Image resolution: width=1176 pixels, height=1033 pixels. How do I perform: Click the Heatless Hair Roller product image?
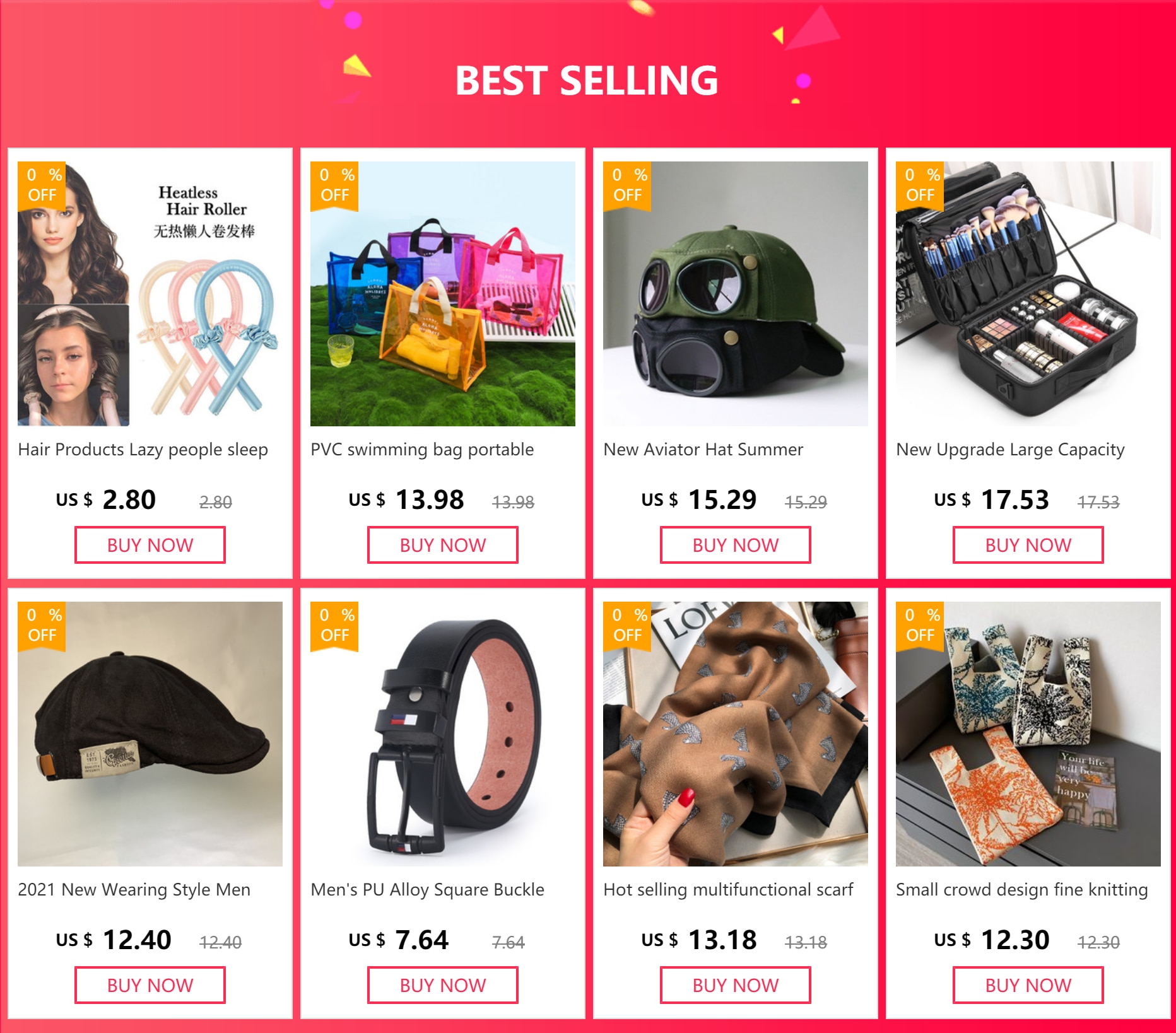click(150, 294)
